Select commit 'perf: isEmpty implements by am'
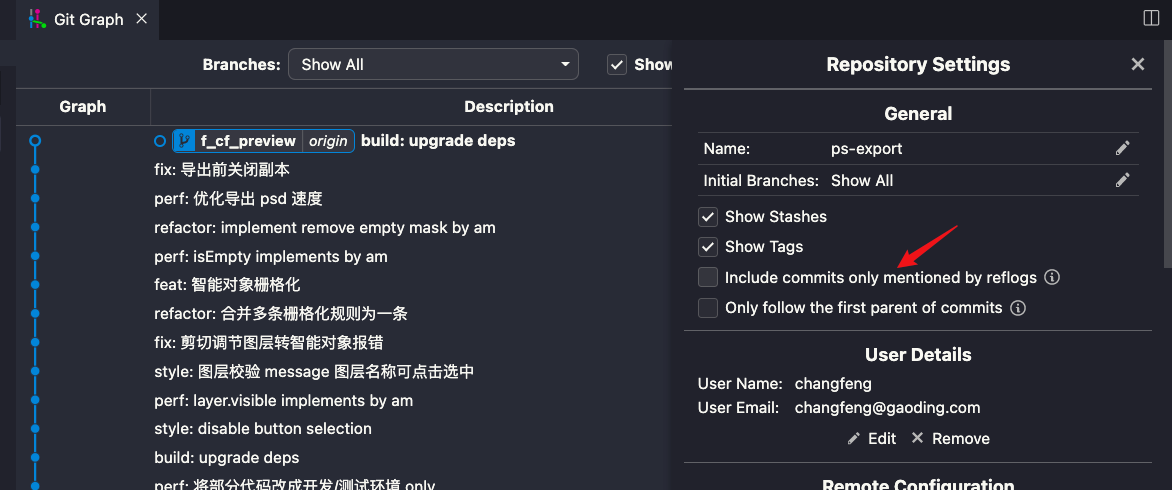Viewport: 1172px width, 490px height. (x=271, y=256)
